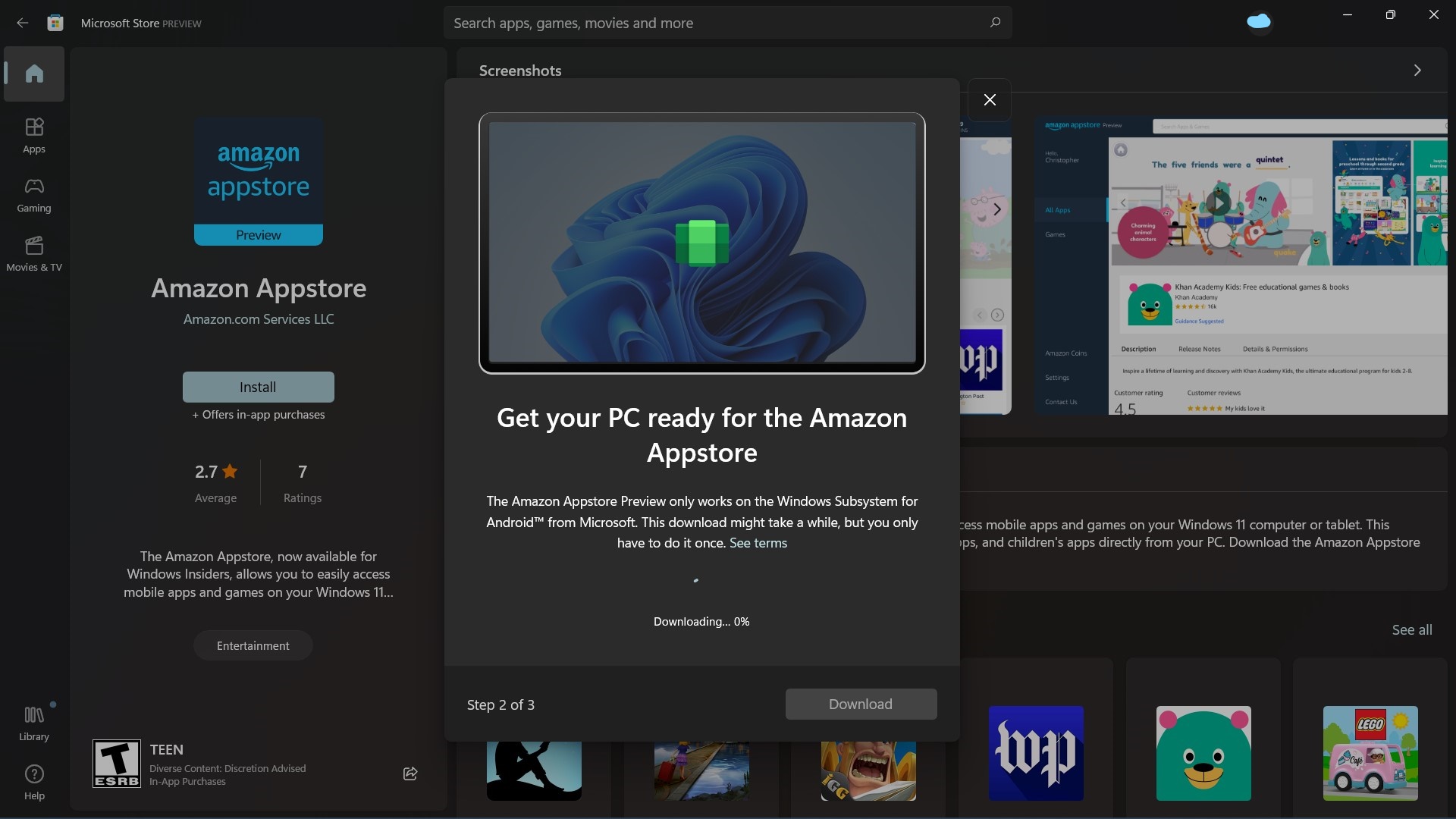The height and width of the screenshot is (819, 1456).
Task: Open Help in the sidebar
Action: click(x=34, y=782)
